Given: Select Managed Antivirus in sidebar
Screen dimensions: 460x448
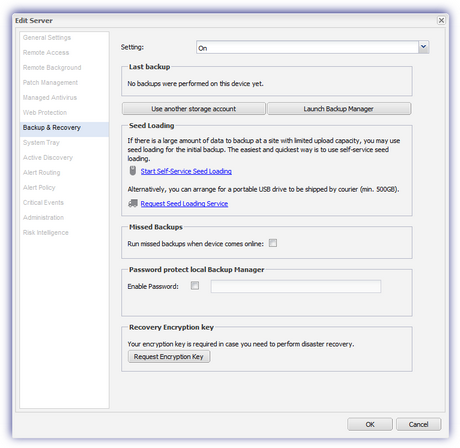Looking at the screenshot, I should coord(50,98).
